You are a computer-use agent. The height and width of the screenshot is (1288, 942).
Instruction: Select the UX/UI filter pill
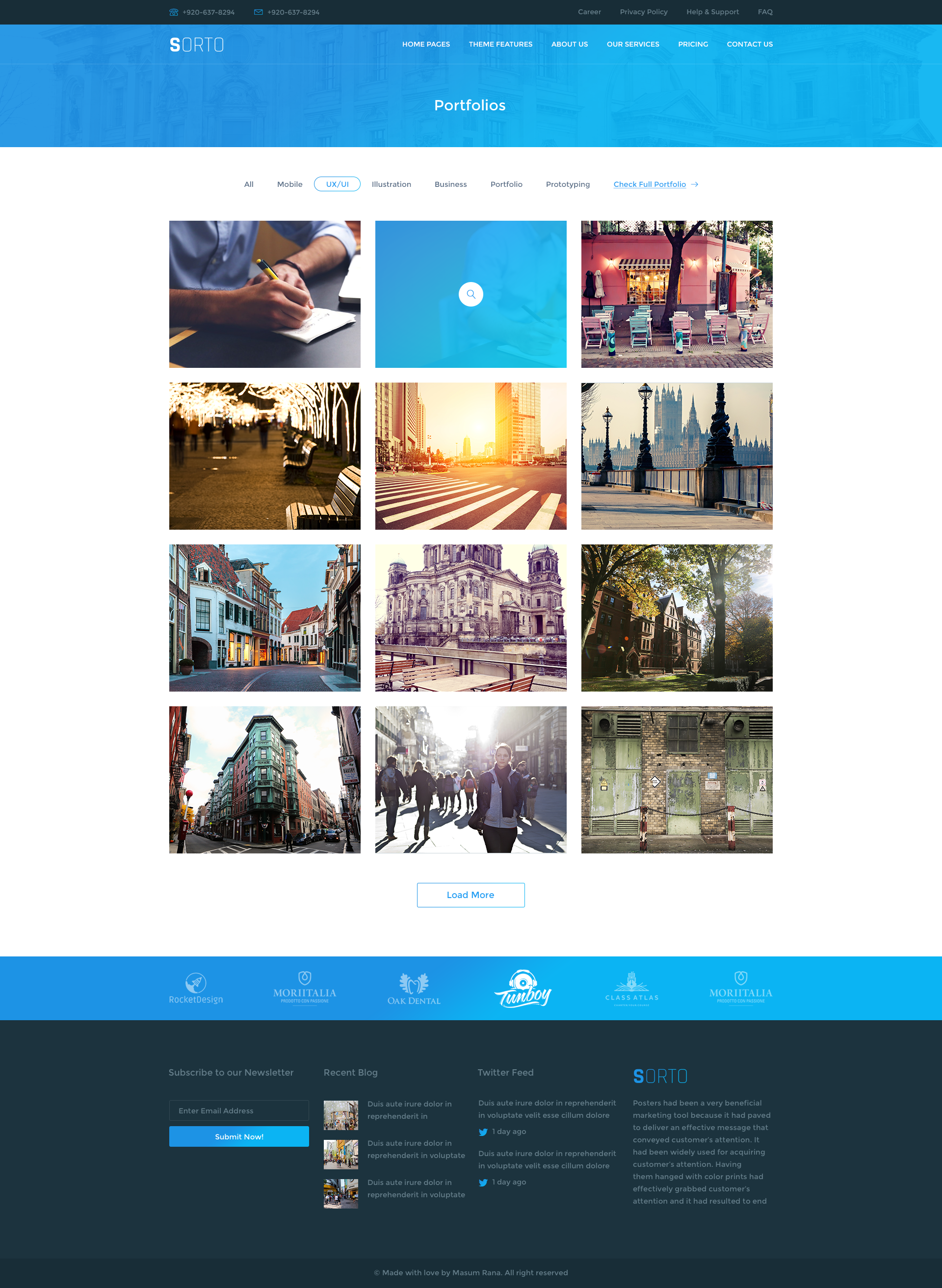[x=337, y=184]
